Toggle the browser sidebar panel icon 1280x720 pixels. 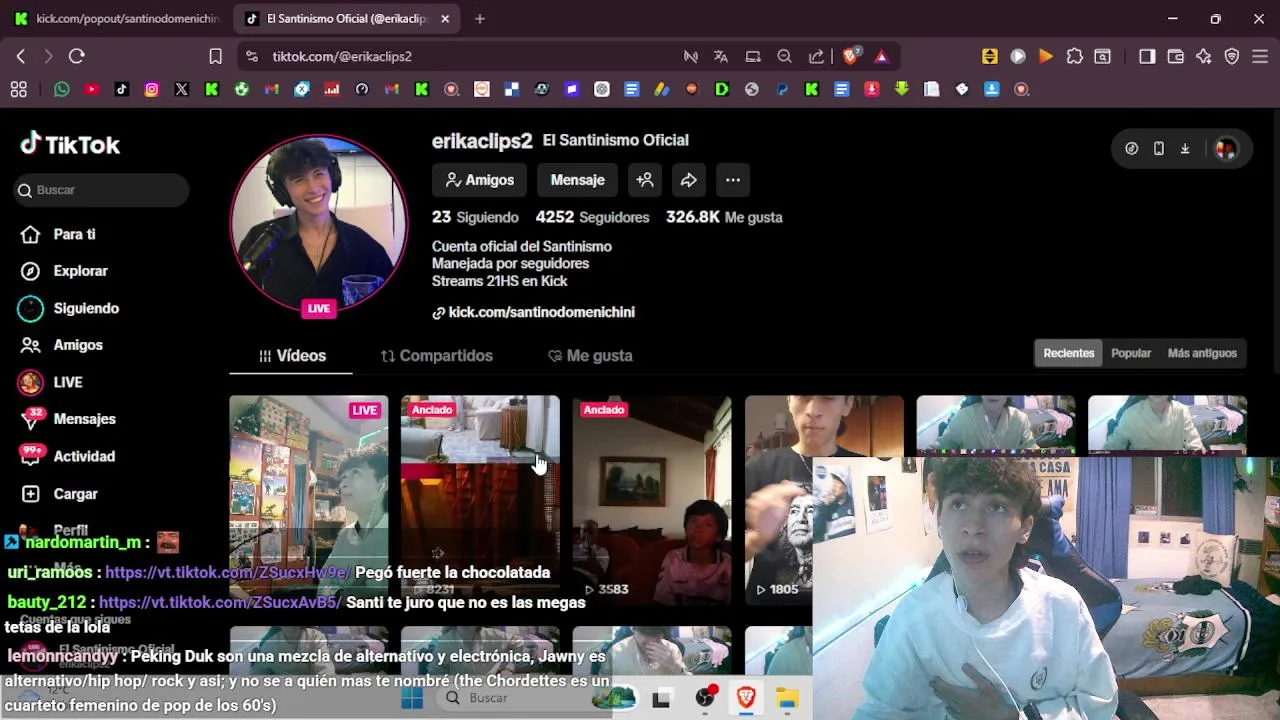pos(1147,57)
